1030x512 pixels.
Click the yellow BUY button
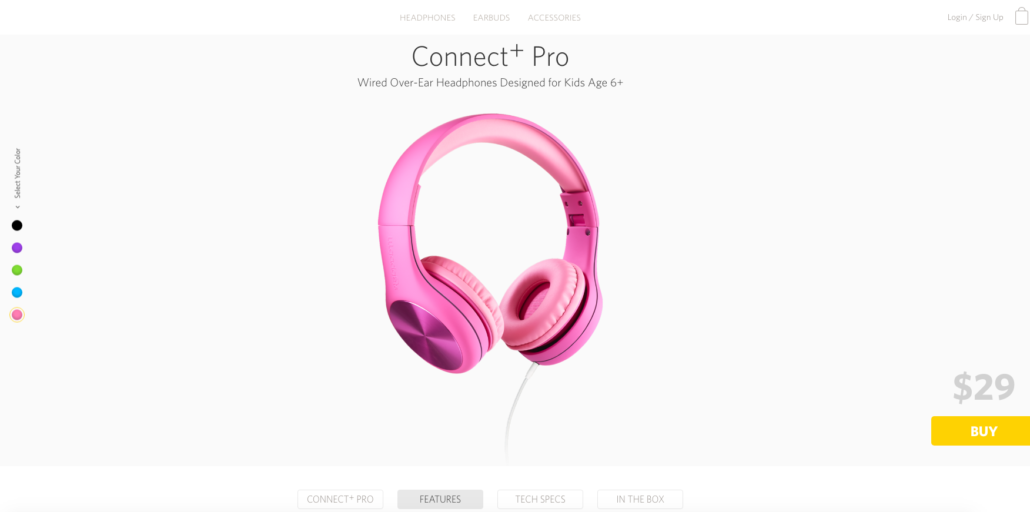pyautogui.click(x=981, y=431)
